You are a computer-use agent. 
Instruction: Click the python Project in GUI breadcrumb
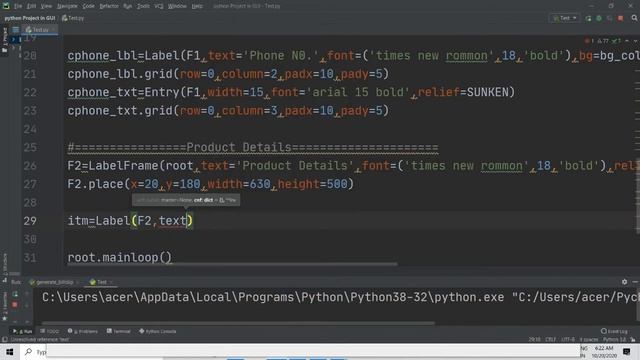29,18
